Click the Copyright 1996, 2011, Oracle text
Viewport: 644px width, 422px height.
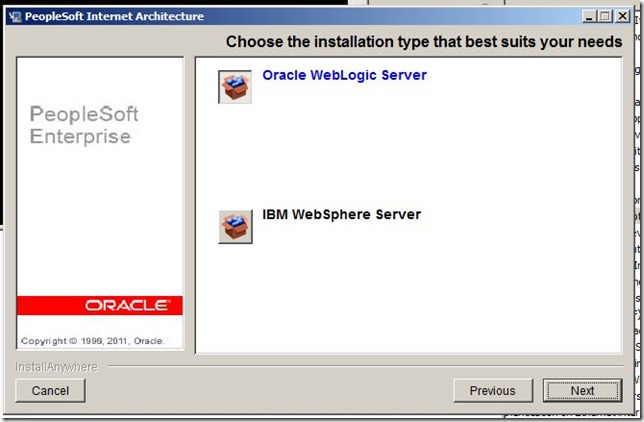click(92, 341)
